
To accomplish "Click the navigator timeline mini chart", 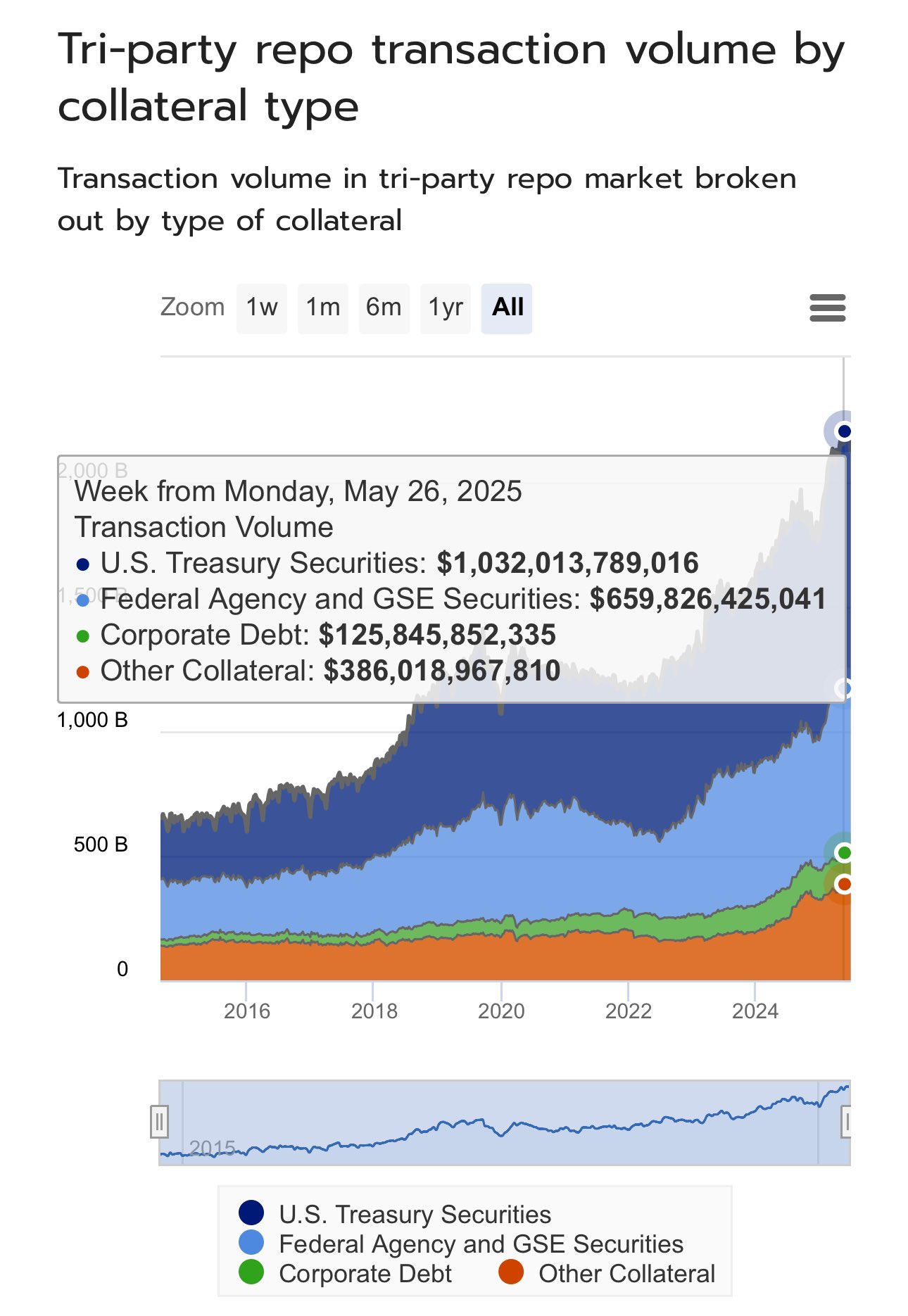I will [493, 1123].
